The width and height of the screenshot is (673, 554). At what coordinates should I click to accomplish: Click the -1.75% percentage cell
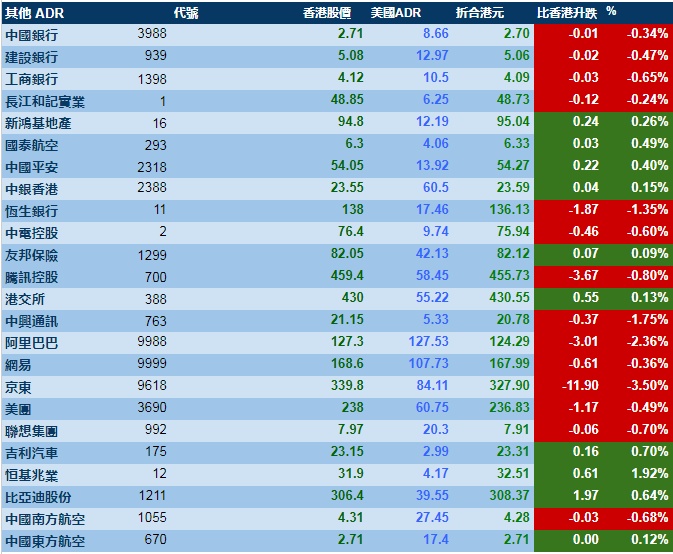pyautogui.click(x=647, y=319)
